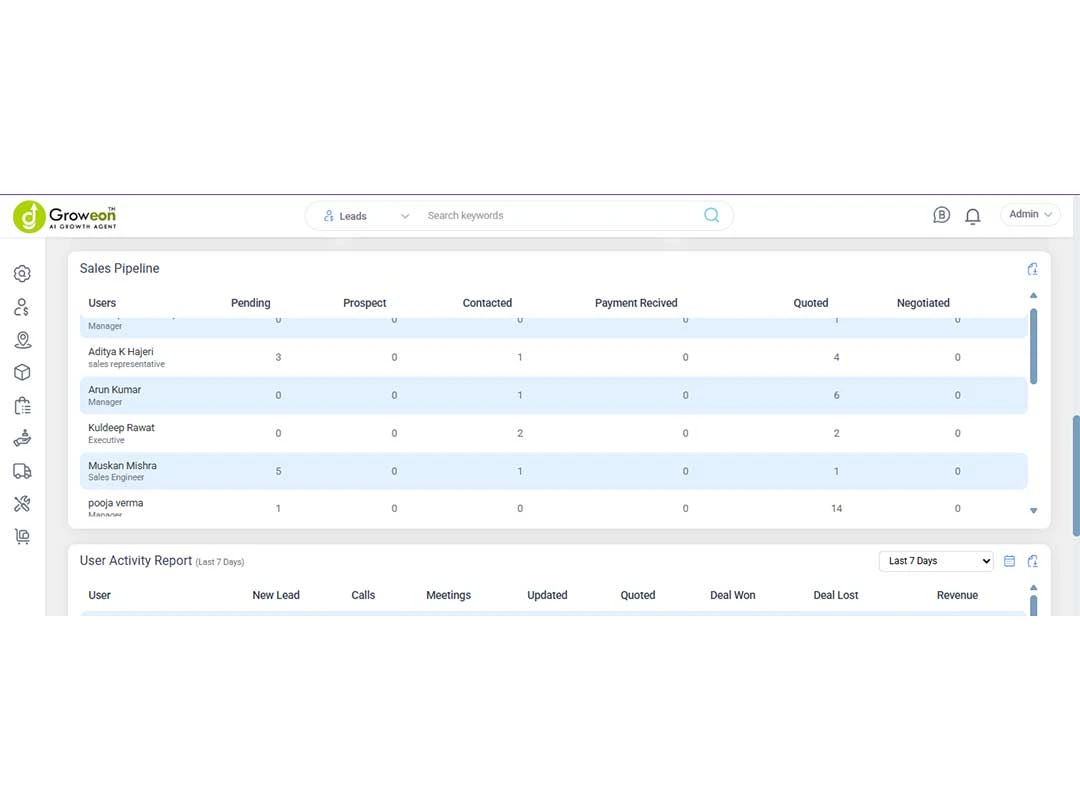Viewport: 1080px width, 810px height.
Task: Click the map location pin icon
Action: pyautogui.click(x=22, y=340)
